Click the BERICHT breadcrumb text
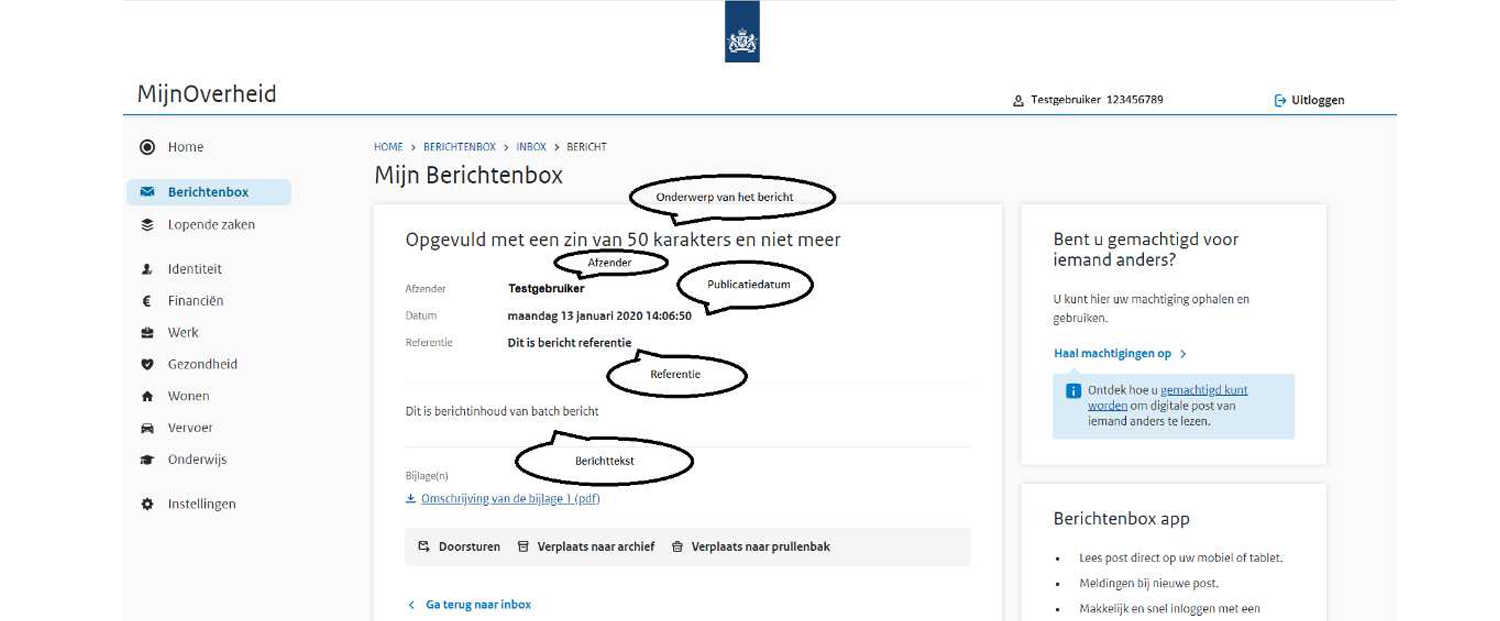Viewport: 1500px width, 621px height. click(587, 147)
